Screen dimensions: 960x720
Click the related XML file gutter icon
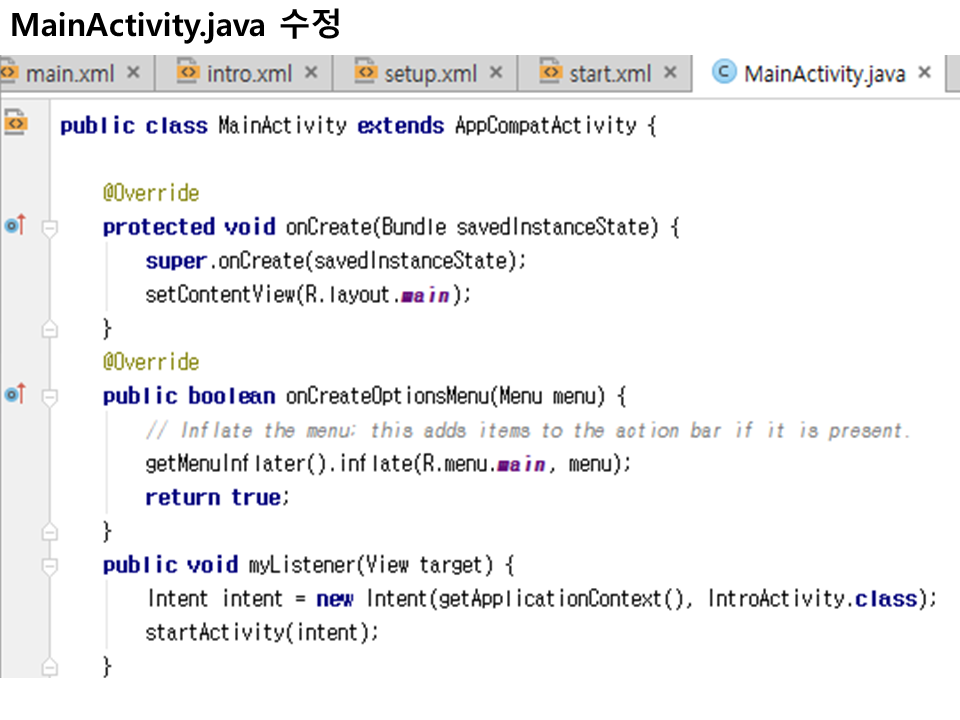[14, 124]
